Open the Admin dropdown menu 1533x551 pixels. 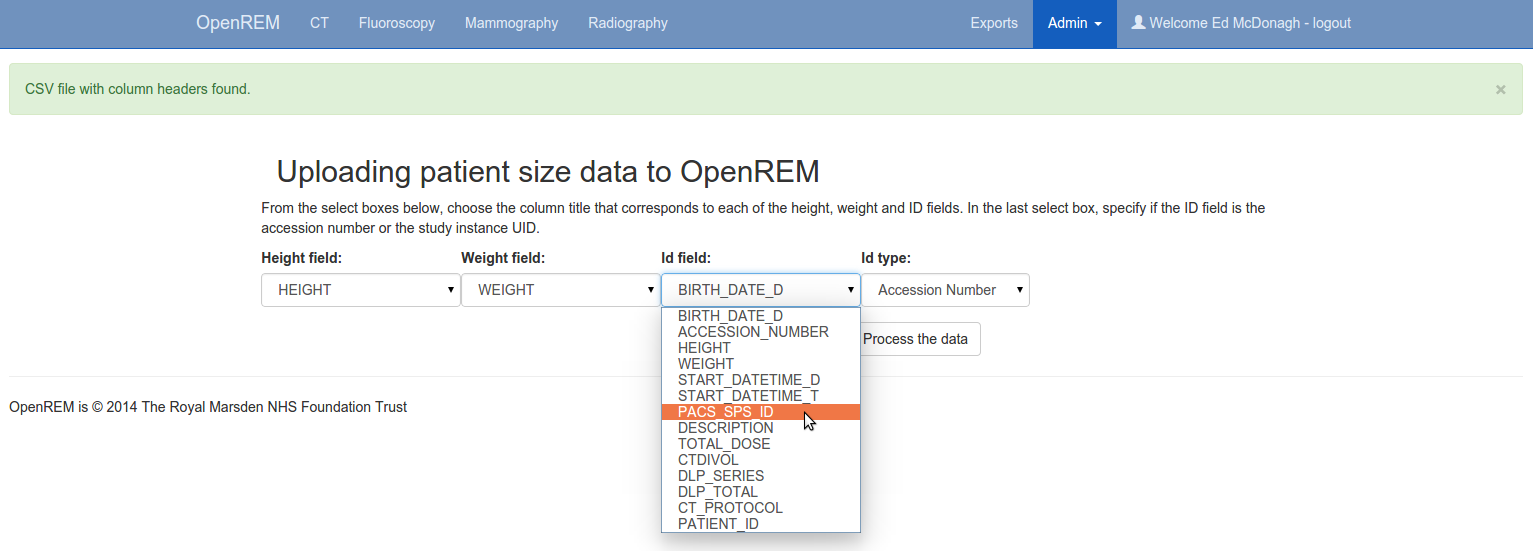point(1074,23)
